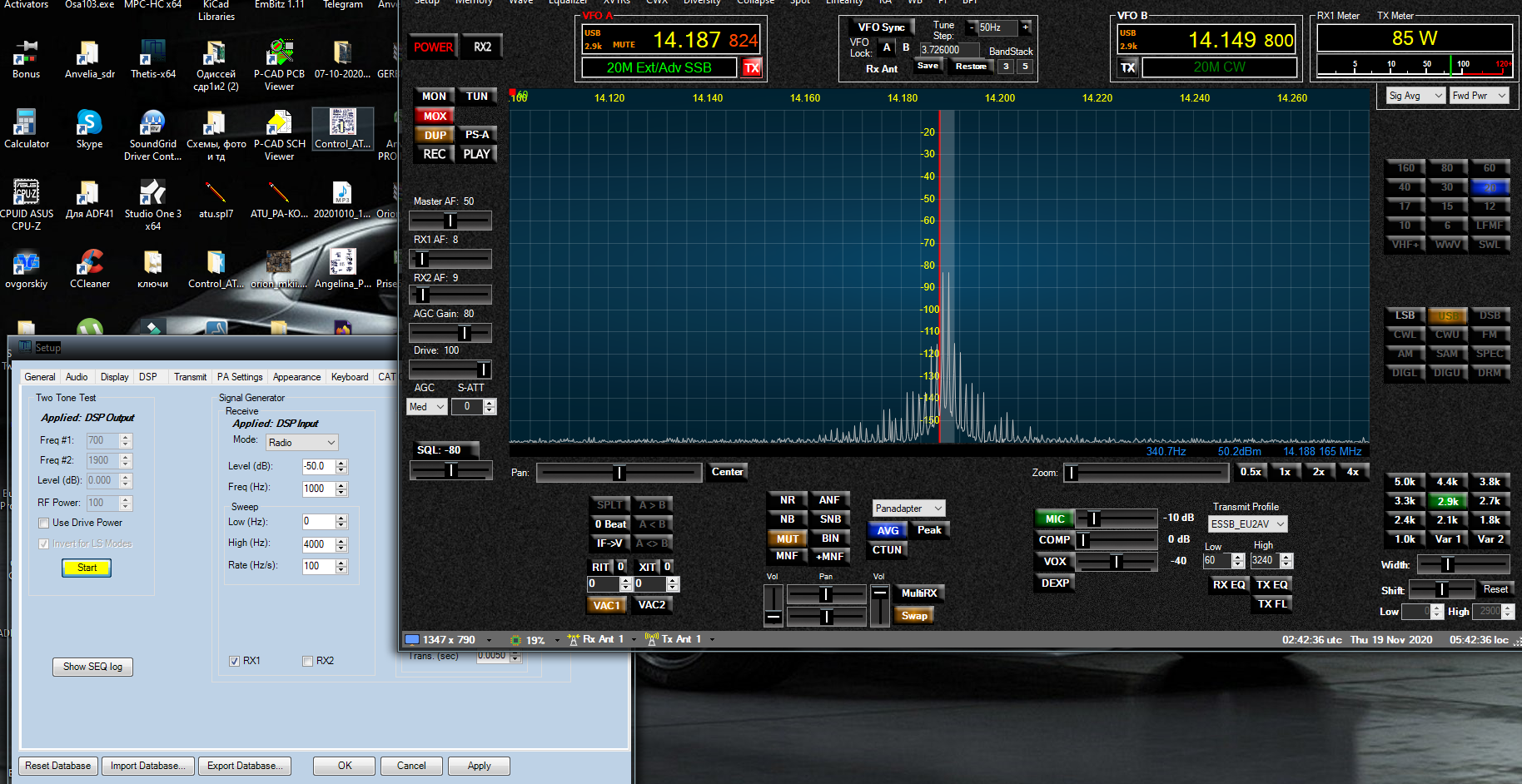Expand the Transmit Profile ESSB_EU2AV dropdown
The width and height of the screenshot is (1522, 784).
(x=1247, y=524)
